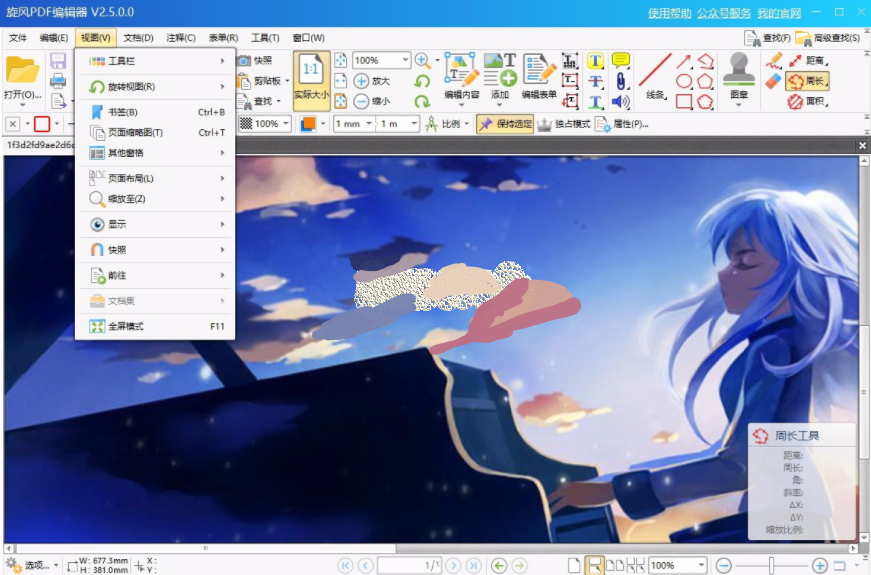This screenshot has width=871, height=575.
Task: Click the 属性(P)... properties button
Action: [622, 124]
